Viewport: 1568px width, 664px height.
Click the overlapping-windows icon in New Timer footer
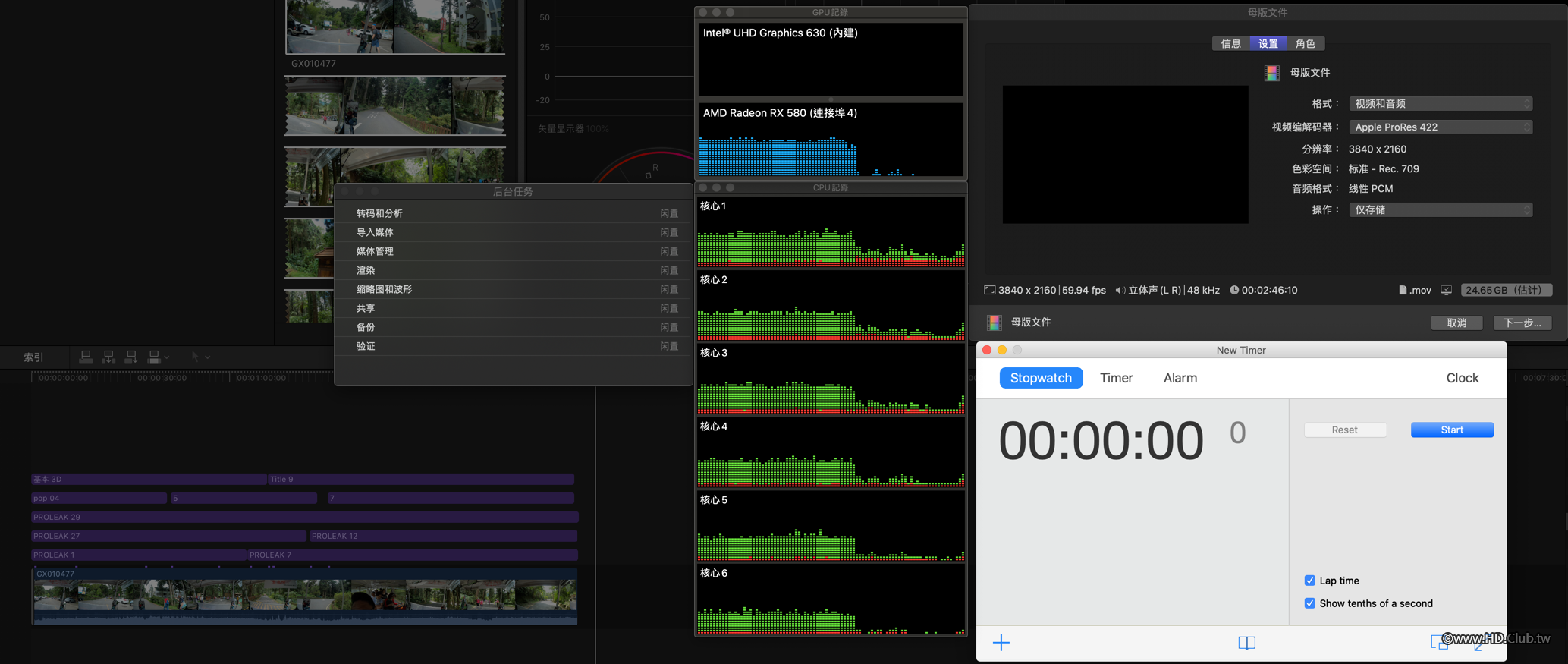tap(1438, 643)
